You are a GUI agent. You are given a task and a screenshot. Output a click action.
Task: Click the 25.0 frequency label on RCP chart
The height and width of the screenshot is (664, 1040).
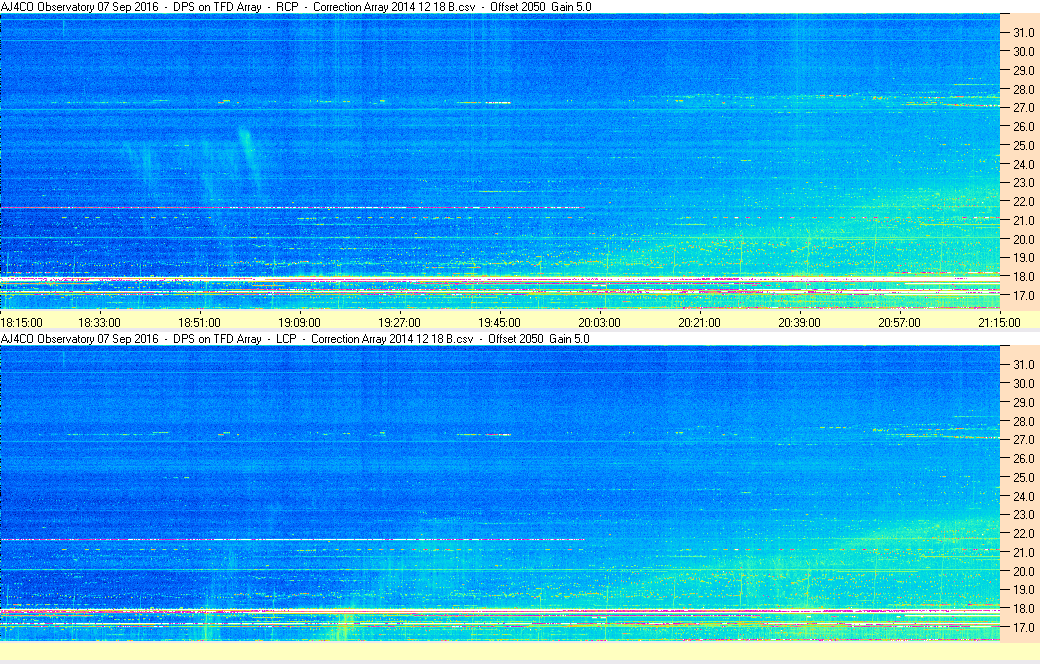(1023, 145)
